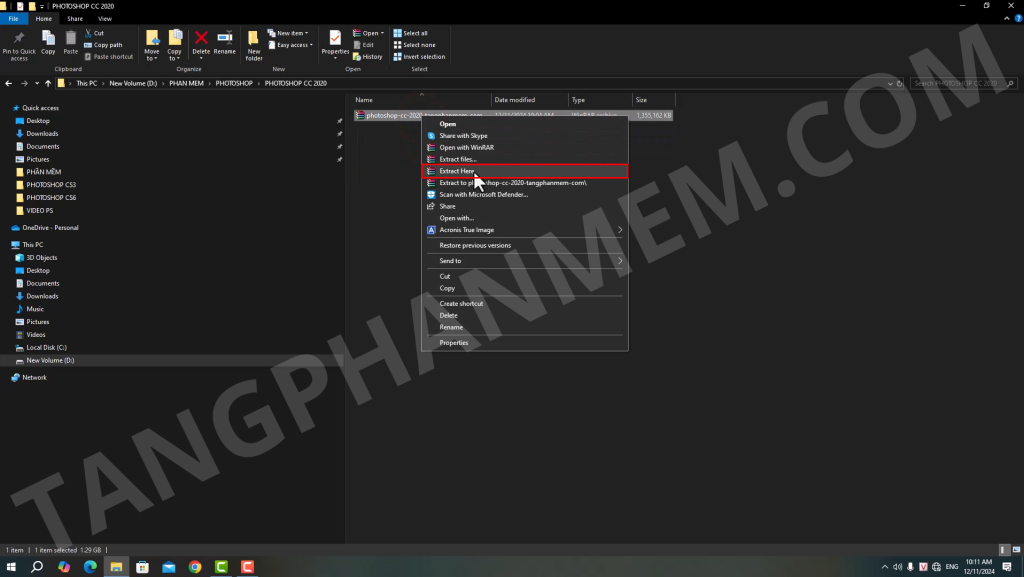Click the Pin to Quick access icon
Viewport: 1024px width, 577px height.
coord(19,38)
